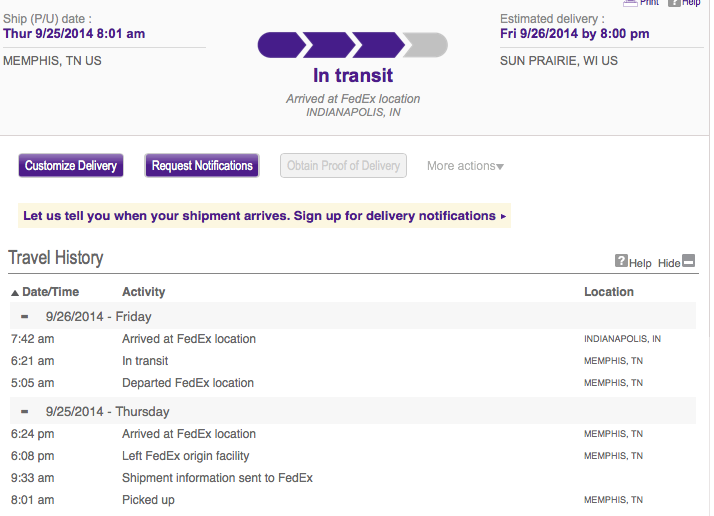Viewport: 714px width, 516px height.
Task: Click the third purple progress segment
Action: (x=378, y=45)
